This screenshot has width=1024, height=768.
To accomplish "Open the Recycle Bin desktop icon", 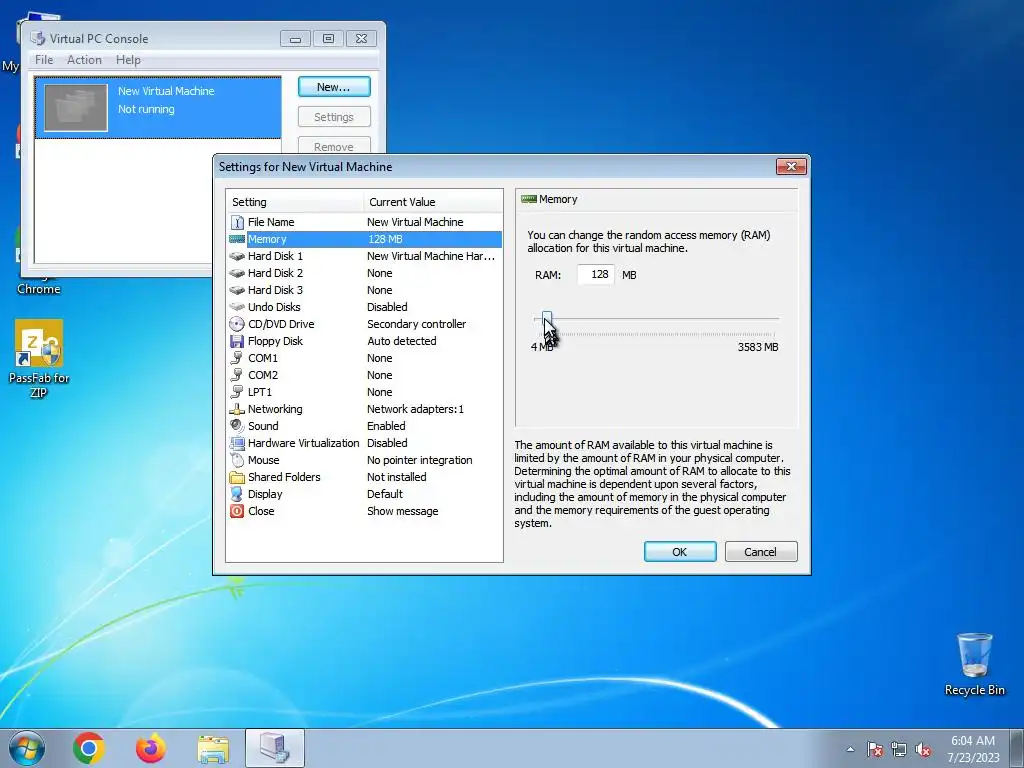I will 974,664.
